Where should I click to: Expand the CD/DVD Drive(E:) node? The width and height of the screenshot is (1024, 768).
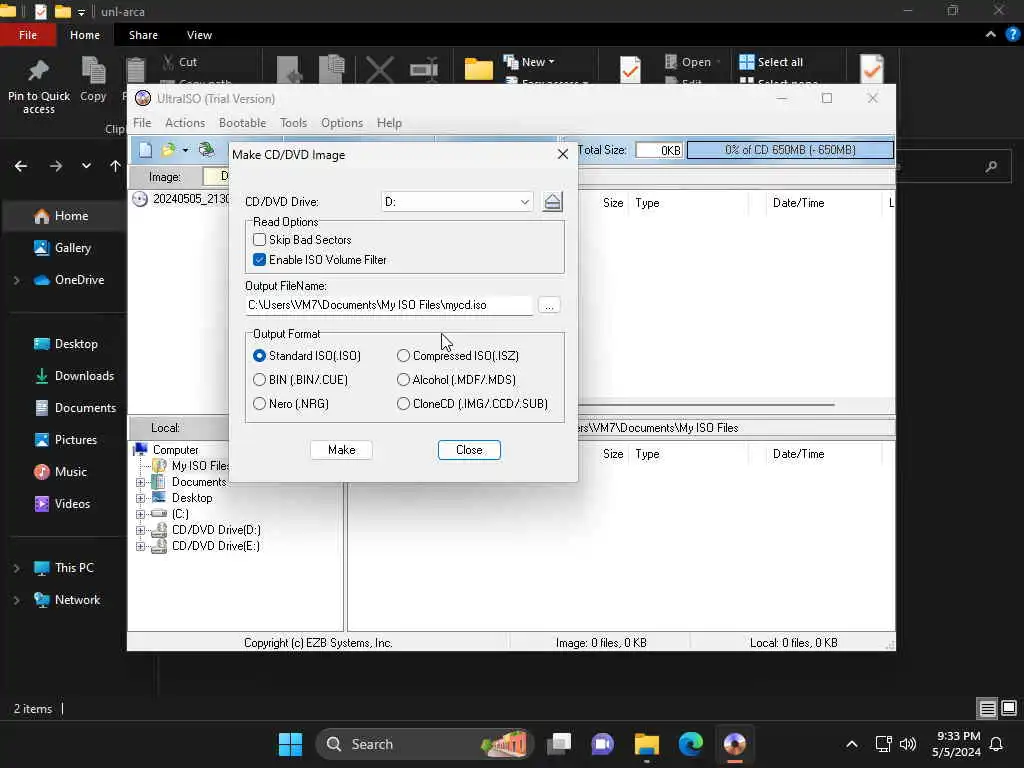point(140,547)
